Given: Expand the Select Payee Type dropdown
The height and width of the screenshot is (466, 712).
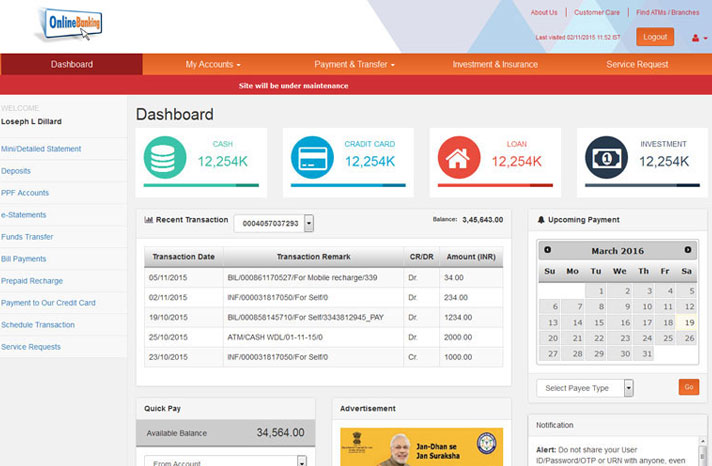Looking at the screenshot, I should coord(628,387).
